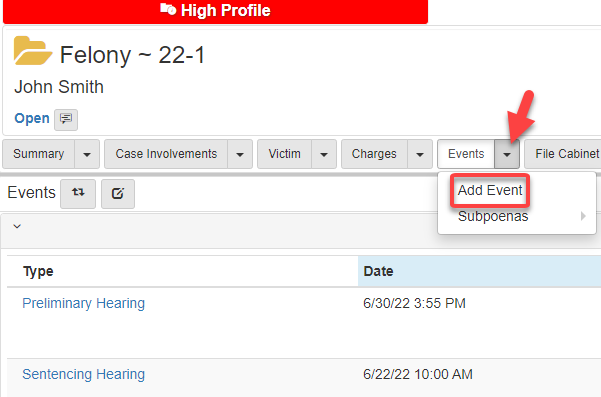
Task: Sort by the Type column header
Action: pyautogui.click(x=38, y=271)
